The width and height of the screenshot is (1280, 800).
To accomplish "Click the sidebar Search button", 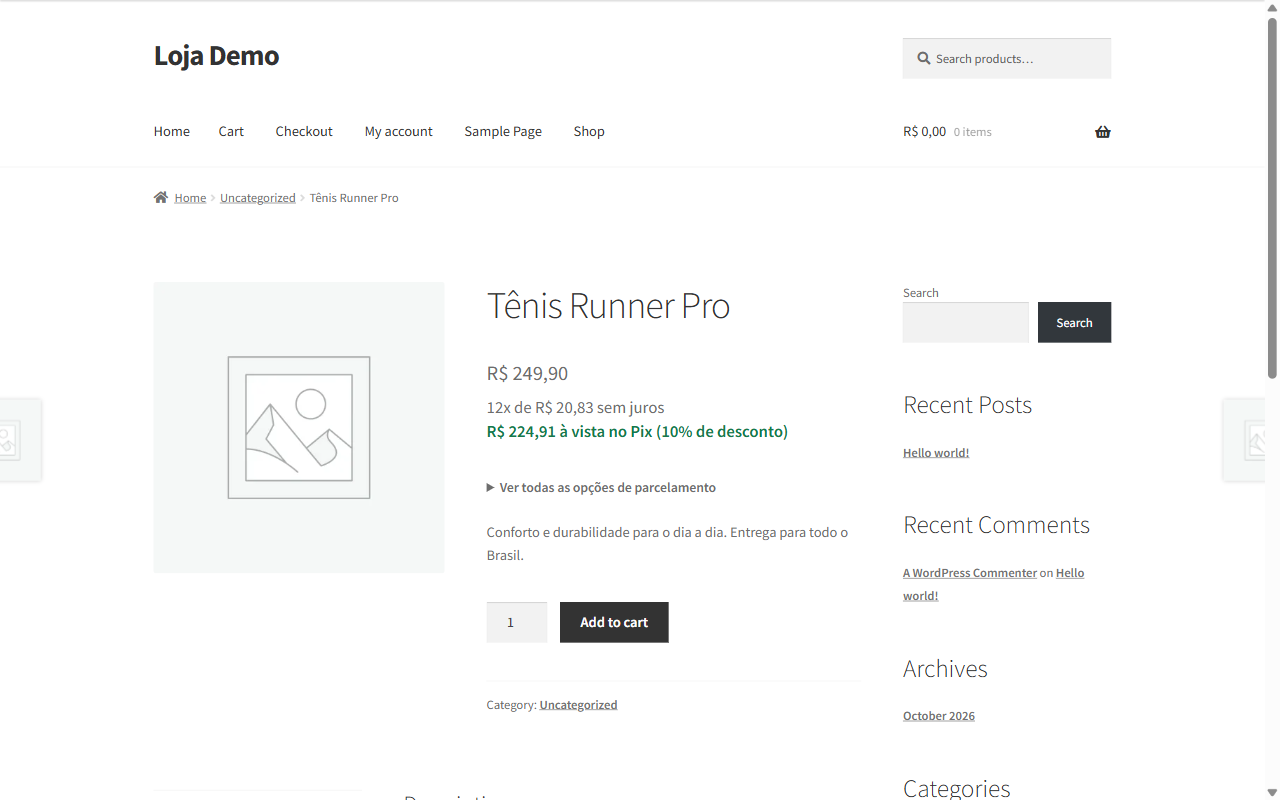I will coord(1074,322).
